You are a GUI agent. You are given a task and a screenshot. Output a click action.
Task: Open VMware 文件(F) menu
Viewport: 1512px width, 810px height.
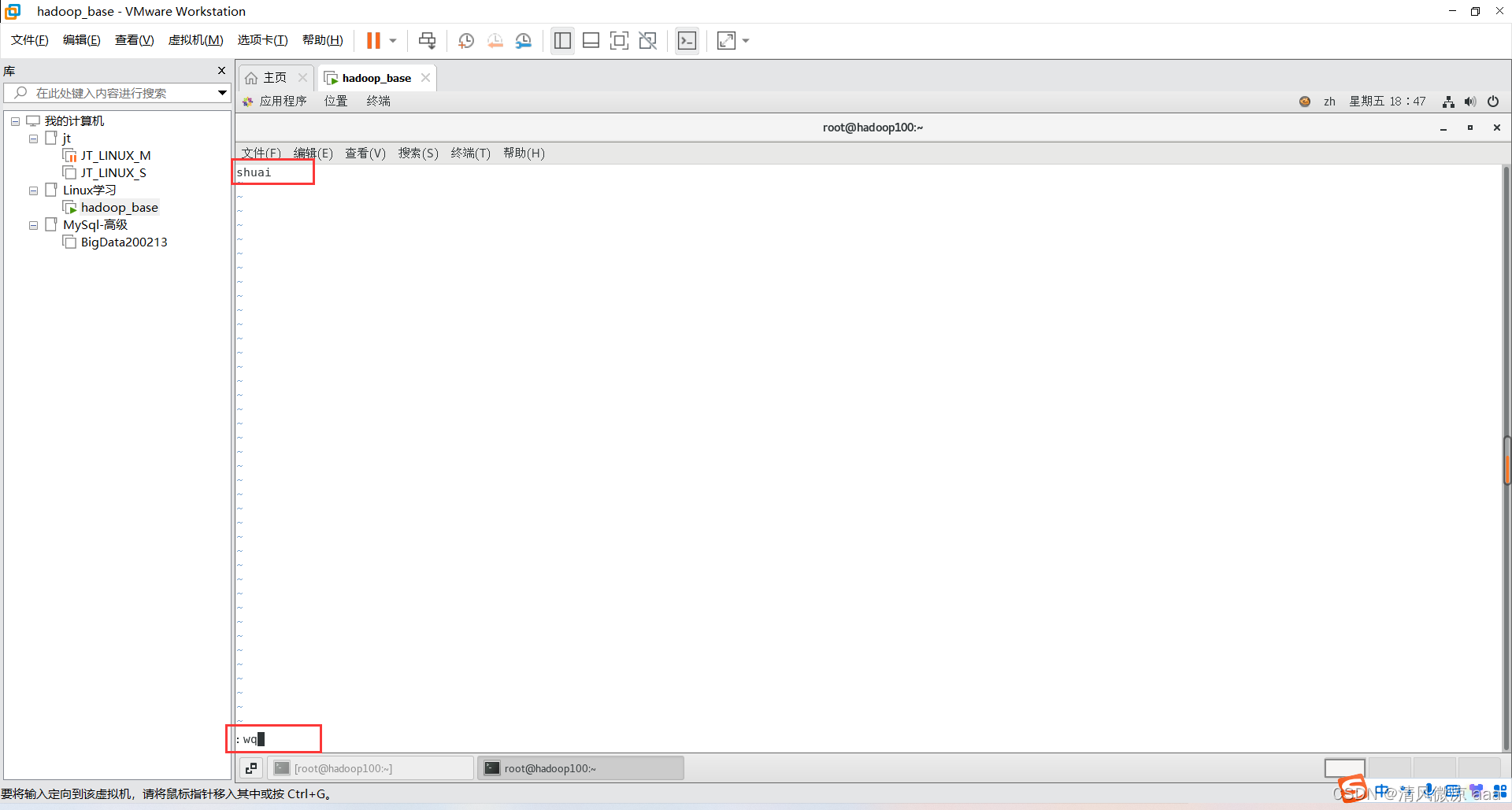30,40
